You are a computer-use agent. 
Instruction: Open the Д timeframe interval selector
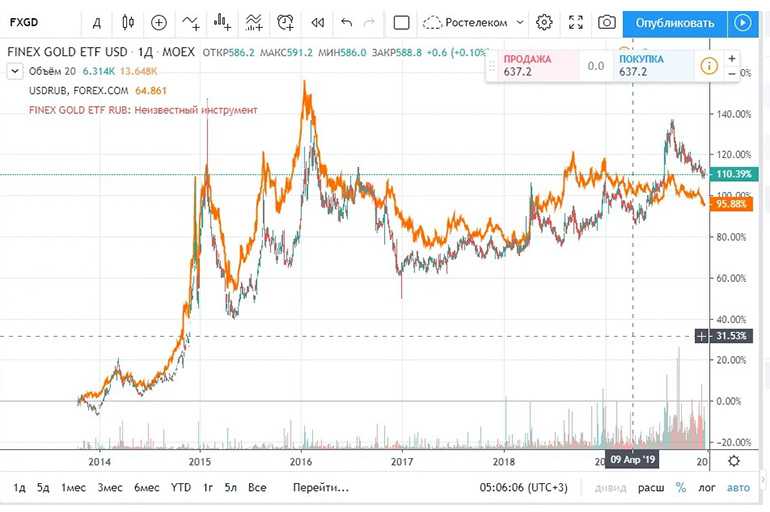(97, 23)
